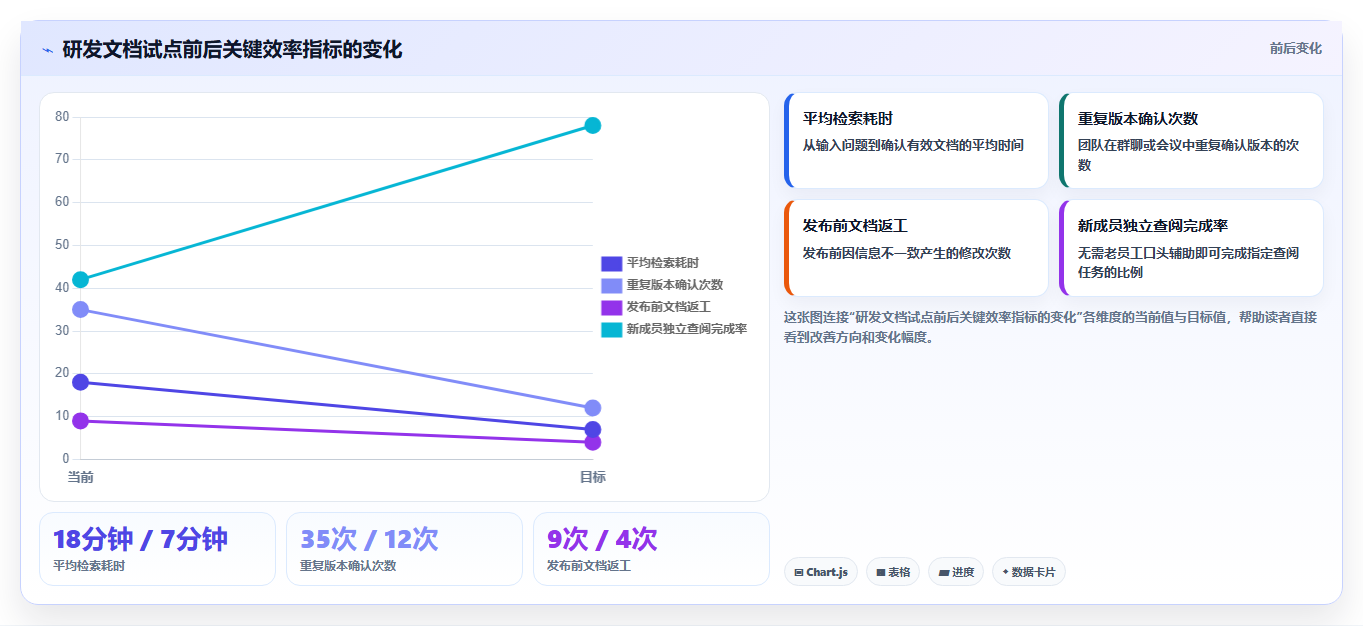
Task: Click the 80 y-axis tick label
Action: (62, 116)
